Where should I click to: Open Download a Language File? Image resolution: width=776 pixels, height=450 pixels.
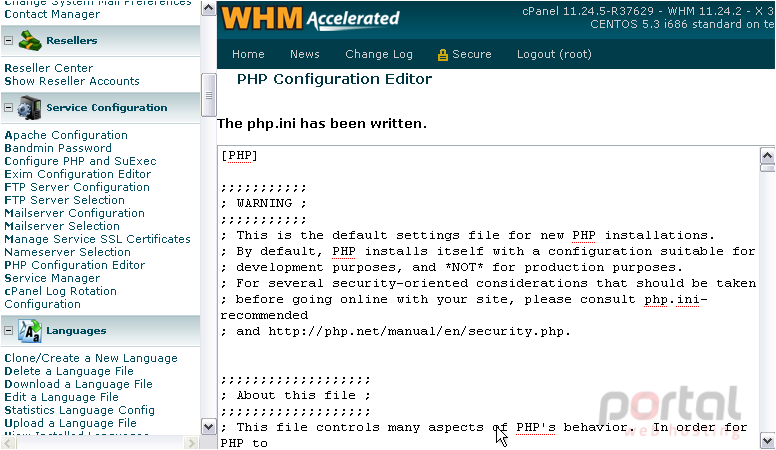pos(78,384)
